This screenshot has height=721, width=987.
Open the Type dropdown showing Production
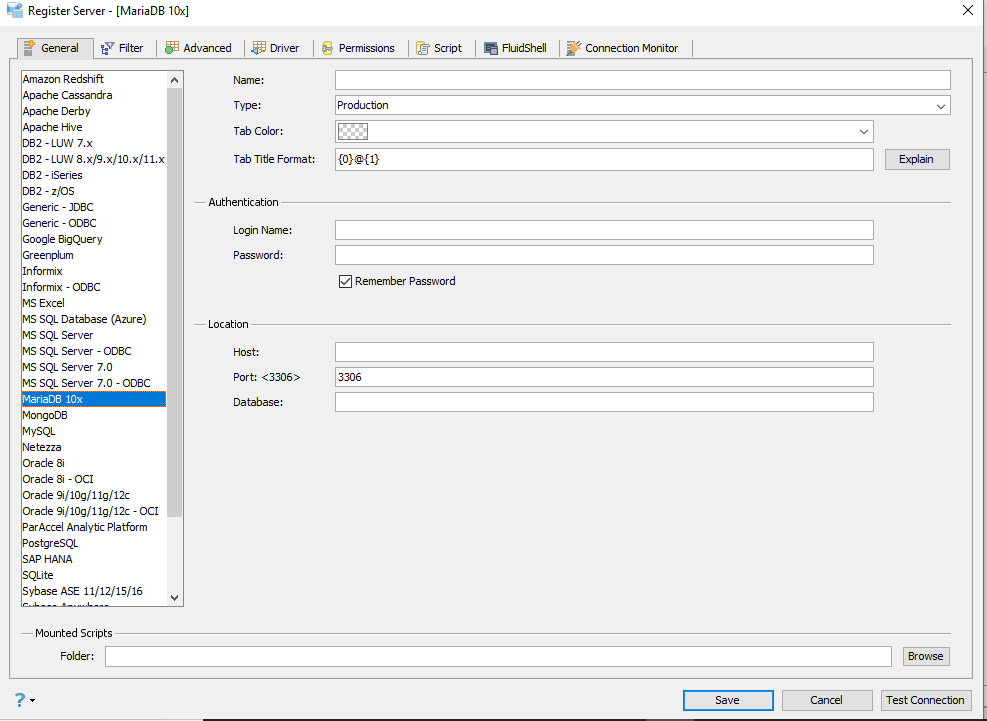click(643, 105)
